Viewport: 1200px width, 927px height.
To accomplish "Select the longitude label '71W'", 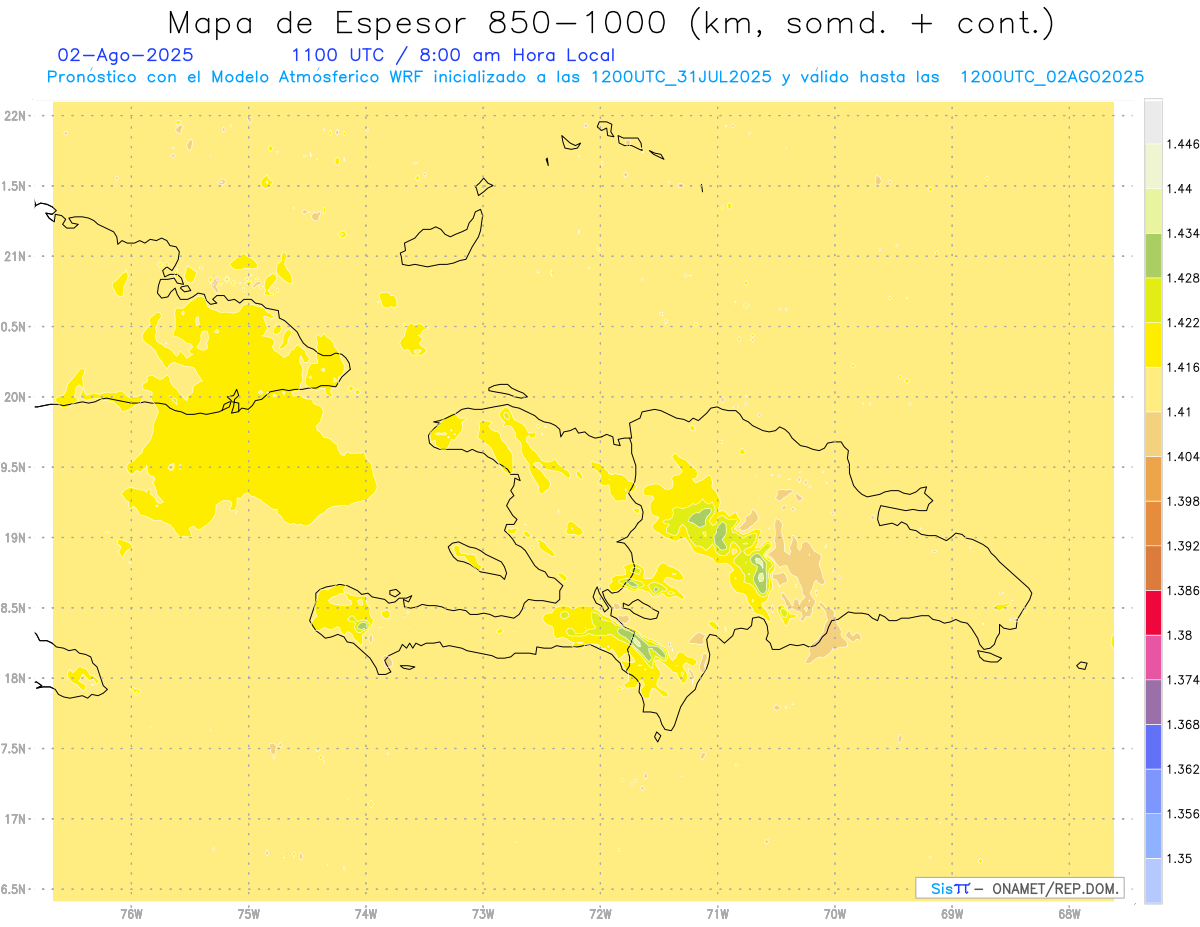I will coord(717,913).
